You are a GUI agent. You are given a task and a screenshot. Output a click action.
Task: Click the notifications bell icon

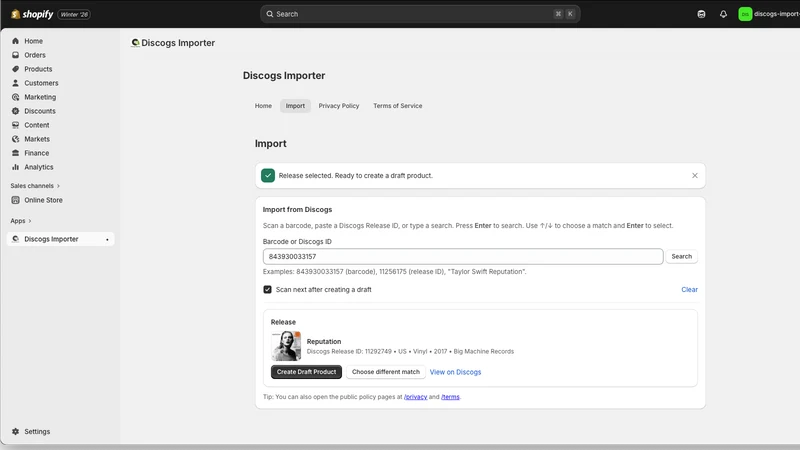[x=723, y=14]
